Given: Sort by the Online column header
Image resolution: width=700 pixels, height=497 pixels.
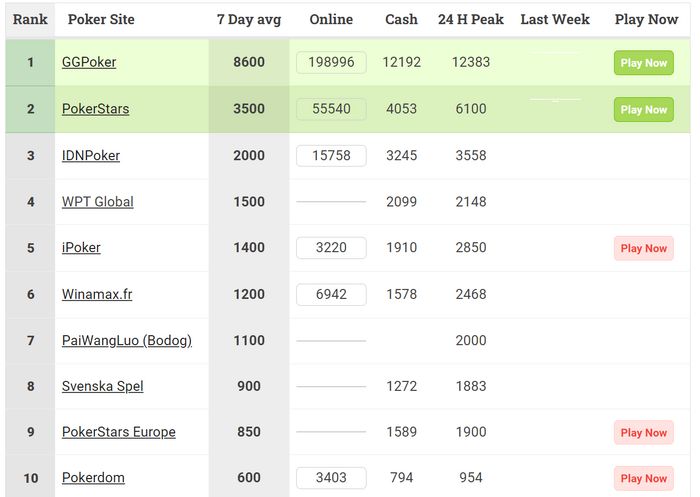Looking at the screenshot, I should (331, 20).
